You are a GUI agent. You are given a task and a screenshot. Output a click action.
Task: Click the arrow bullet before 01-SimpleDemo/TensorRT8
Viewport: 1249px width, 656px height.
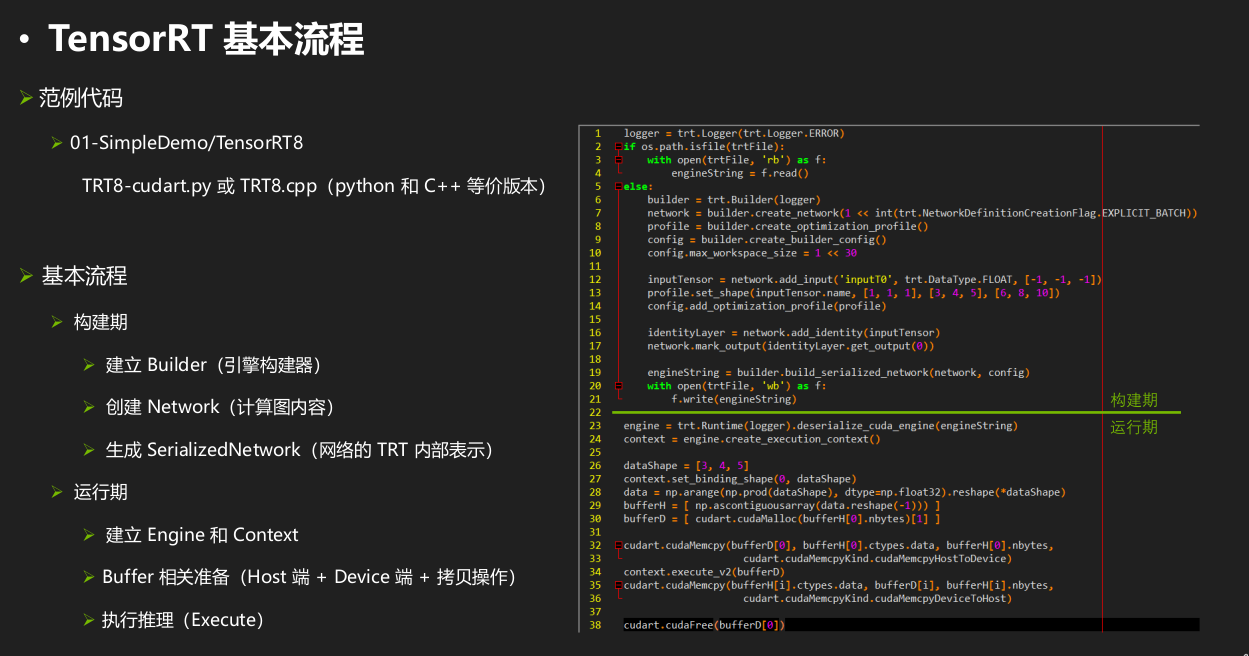(x=57, y=143)
